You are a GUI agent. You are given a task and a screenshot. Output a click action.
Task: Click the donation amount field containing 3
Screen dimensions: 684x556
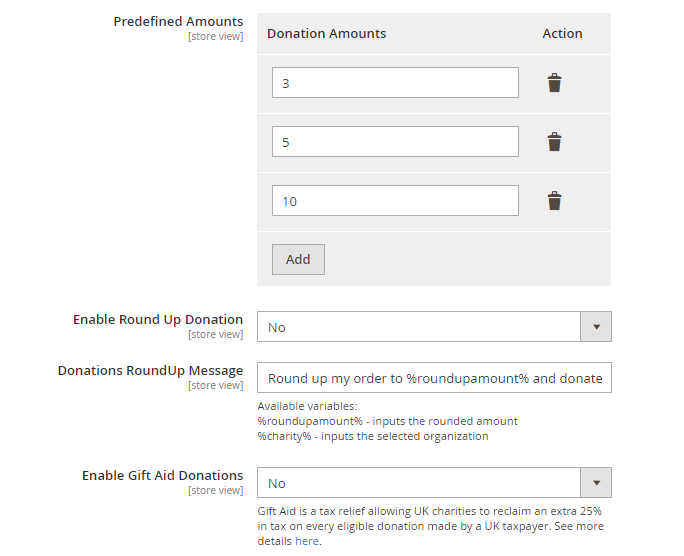[x=395, y=83]
